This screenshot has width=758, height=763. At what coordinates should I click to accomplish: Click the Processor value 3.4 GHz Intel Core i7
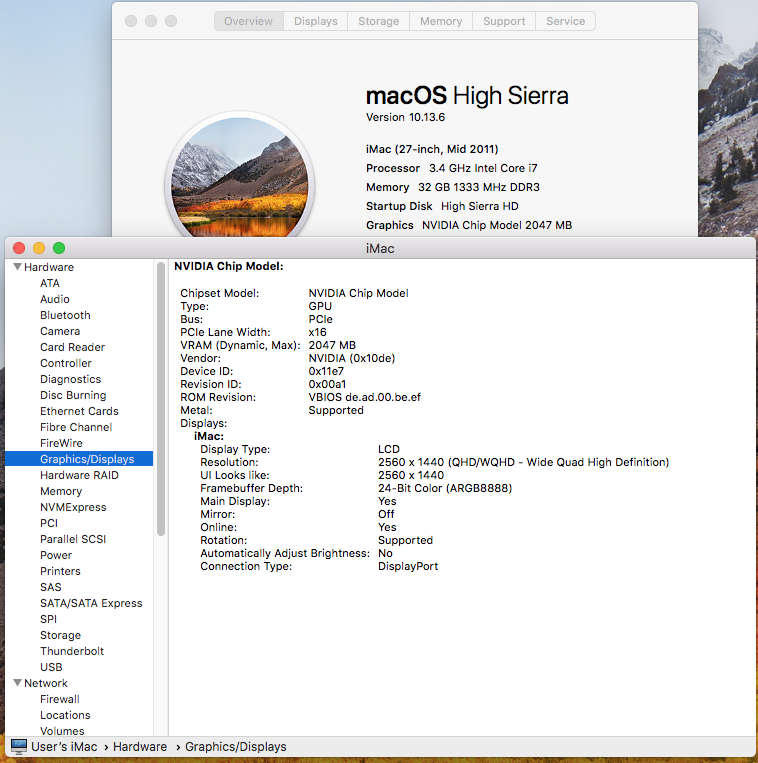click(x=483, y=168)
